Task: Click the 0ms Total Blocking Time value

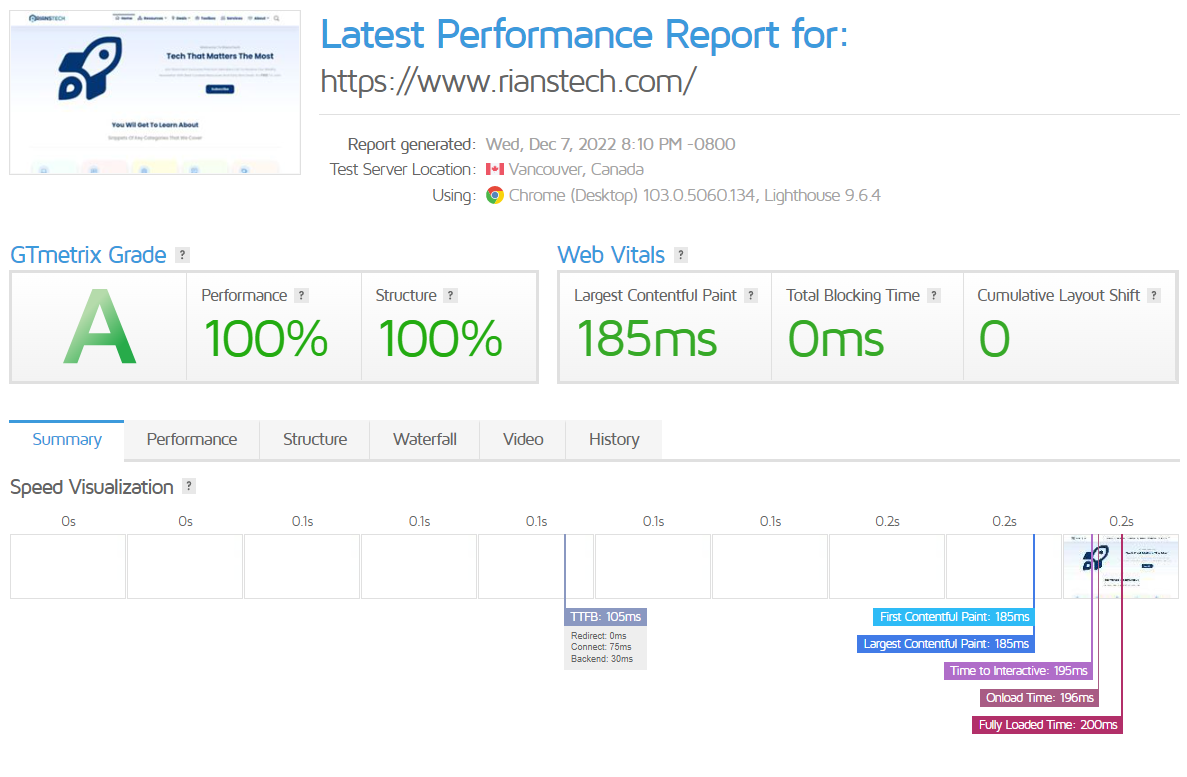Action: (836, 339)
